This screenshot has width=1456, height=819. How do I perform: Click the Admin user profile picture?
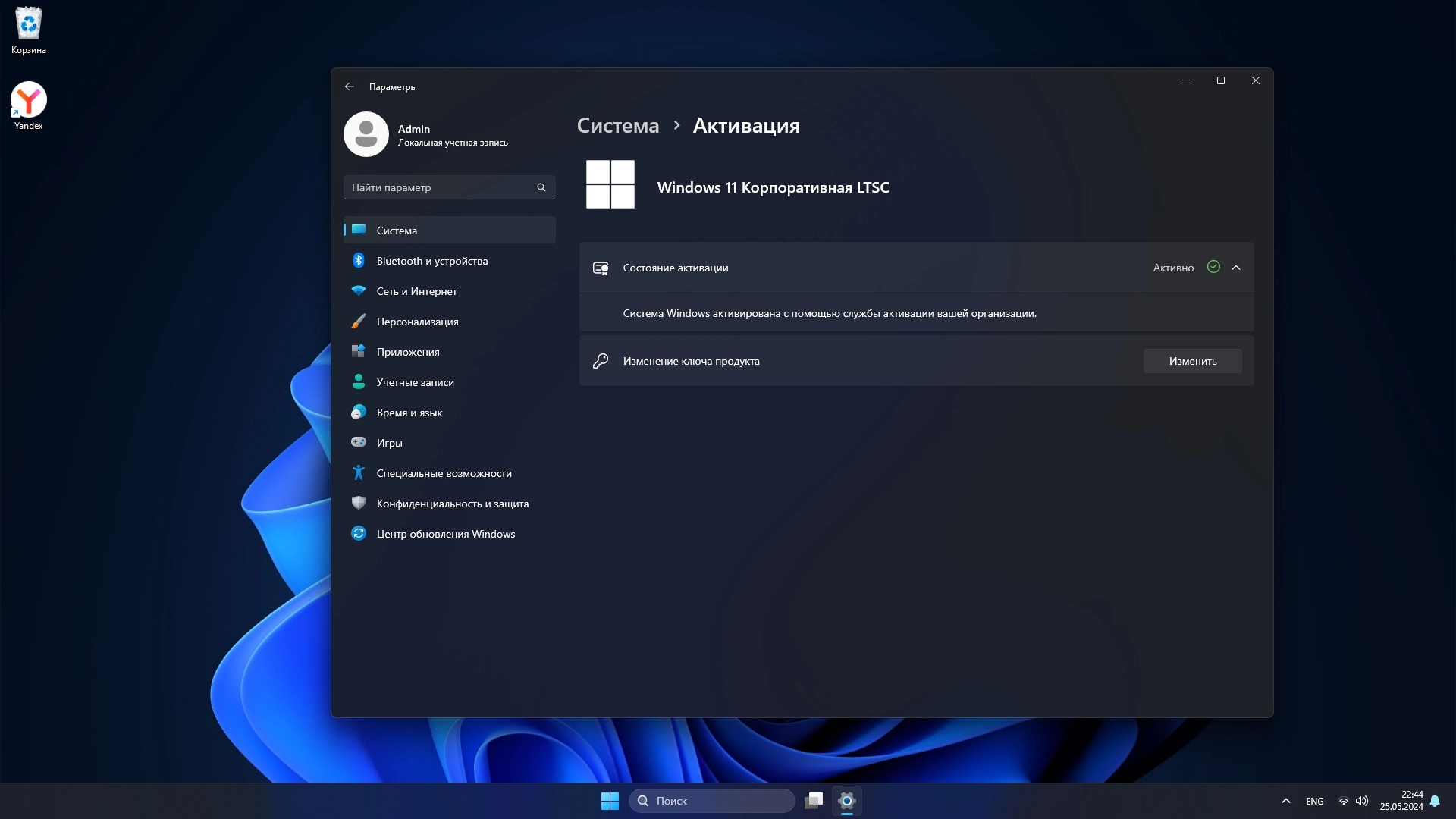[366, 134]
